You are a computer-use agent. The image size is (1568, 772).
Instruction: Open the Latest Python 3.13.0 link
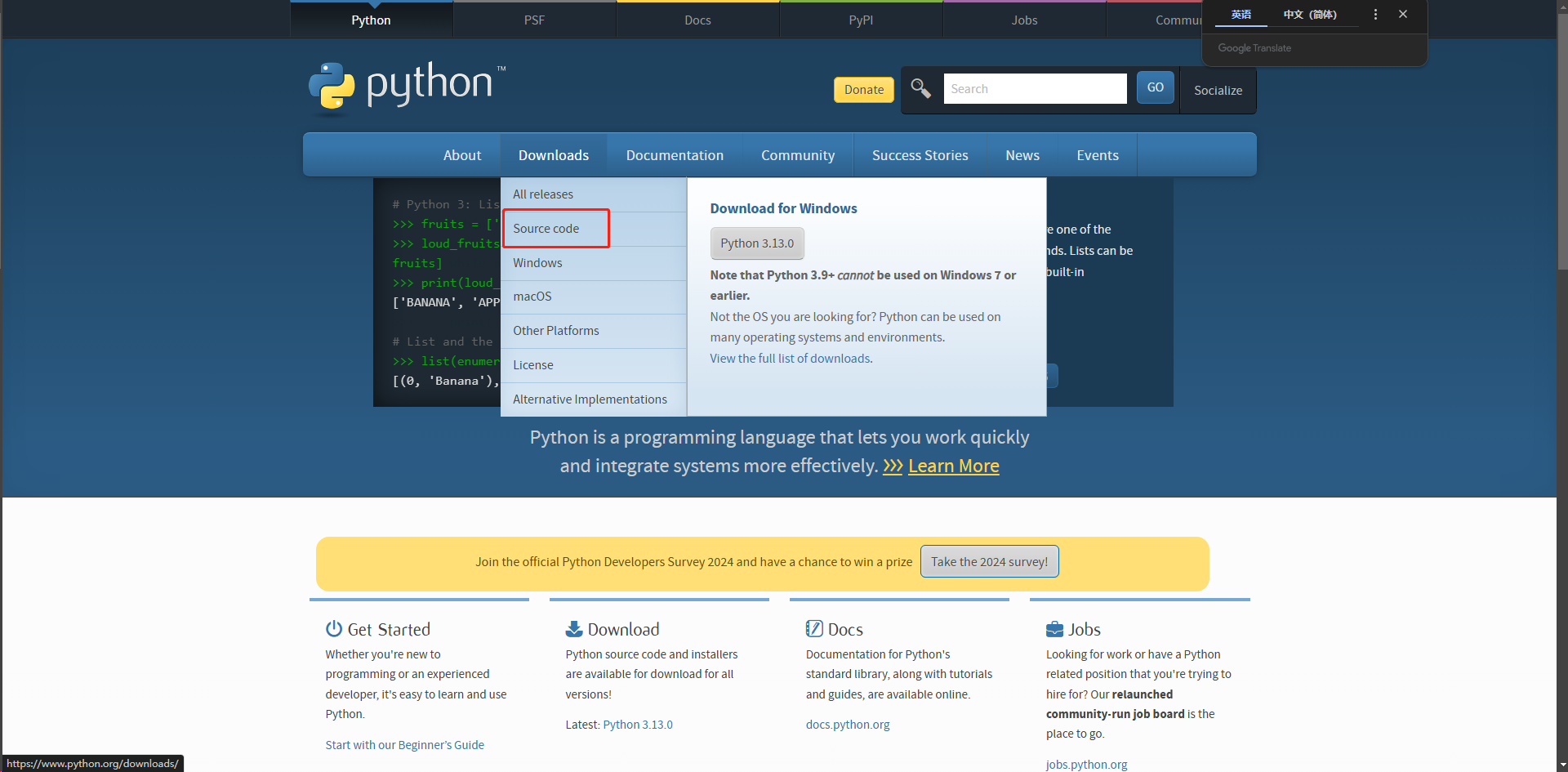tap(638, 725)
